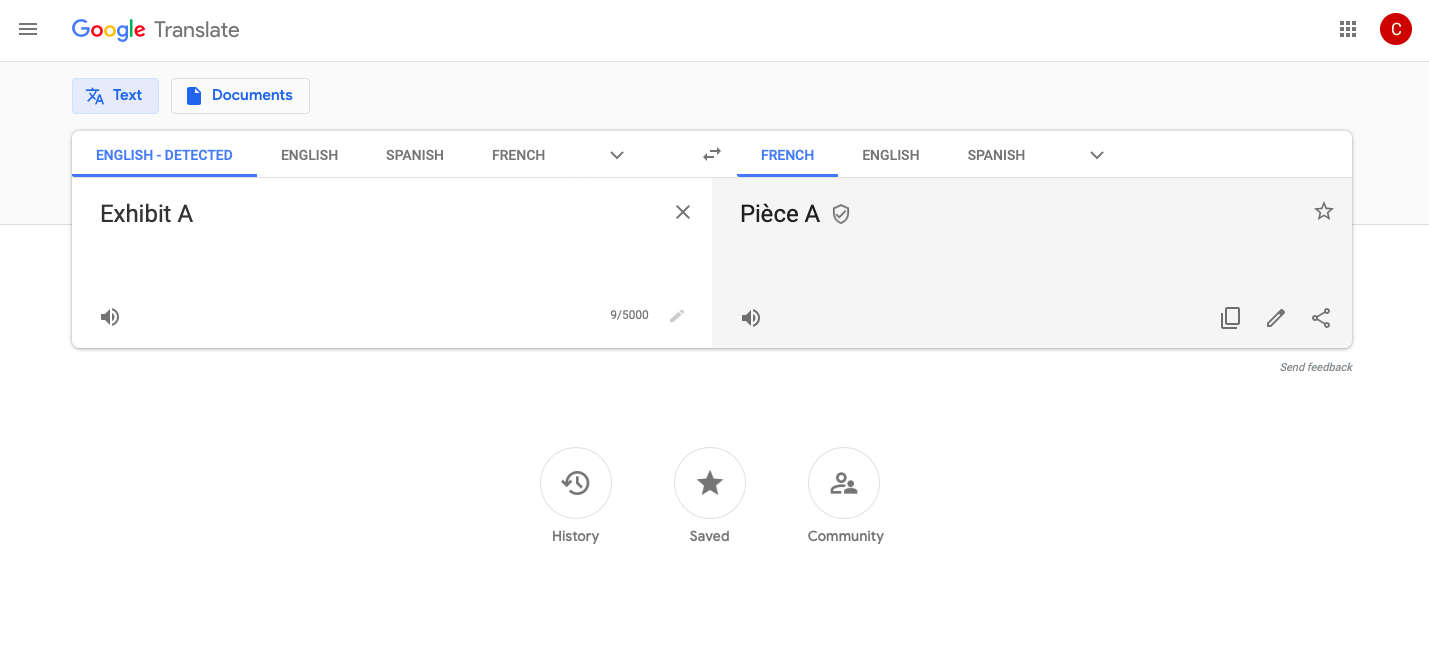Switch to Text translation mode
Viewport: 1429px width, 664px height.
pos(115,96)
